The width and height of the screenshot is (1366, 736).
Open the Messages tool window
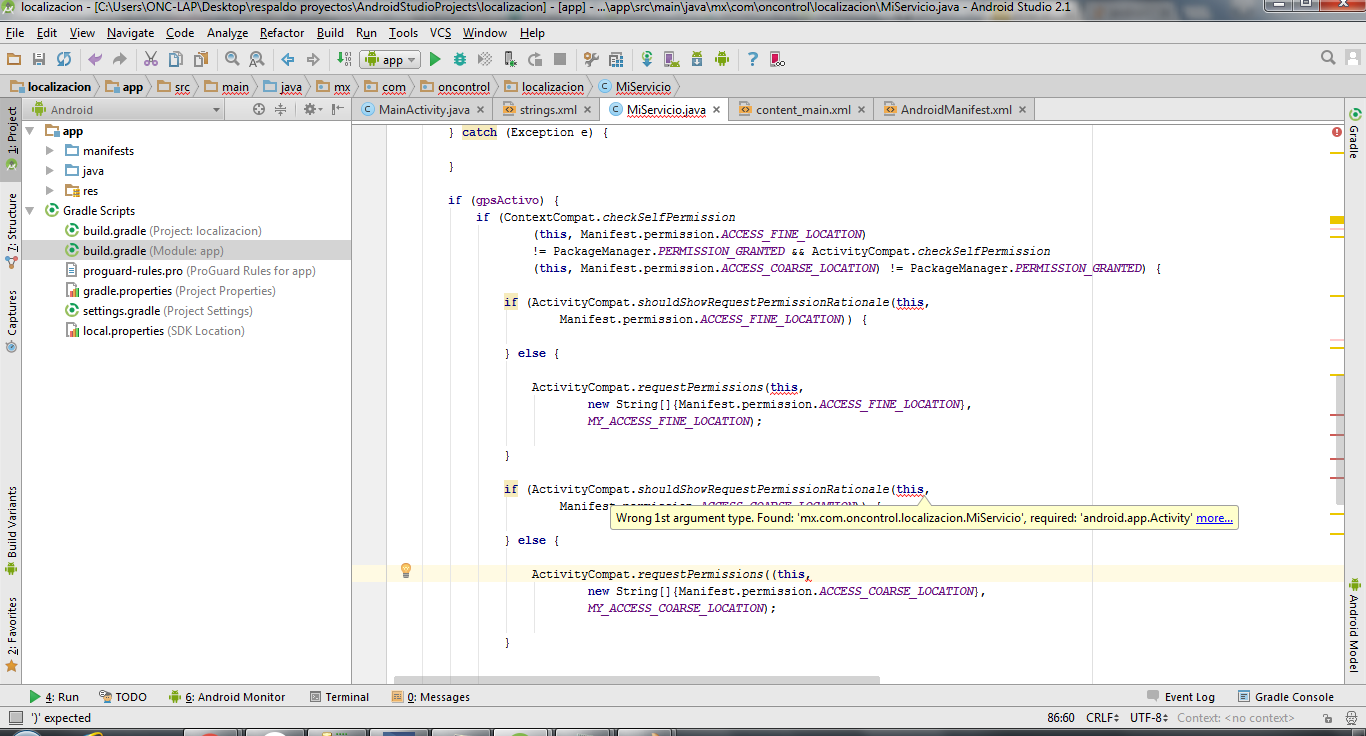point(430,697)
